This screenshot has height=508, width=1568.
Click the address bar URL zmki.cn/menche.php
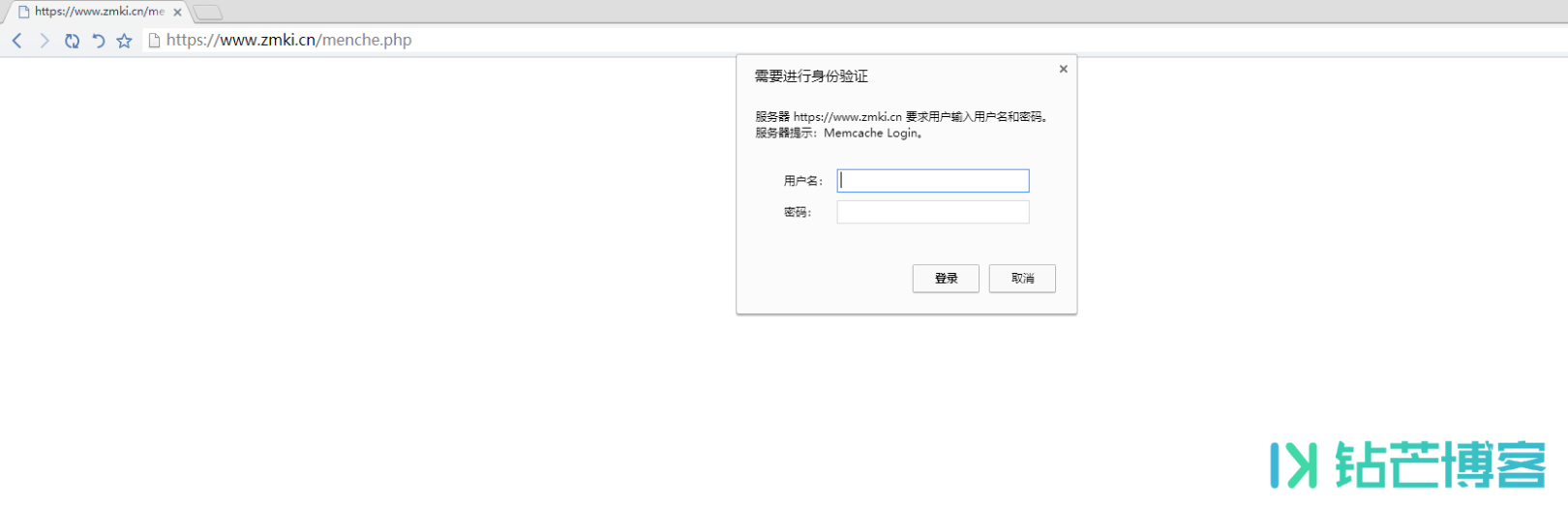pos(288,40)
